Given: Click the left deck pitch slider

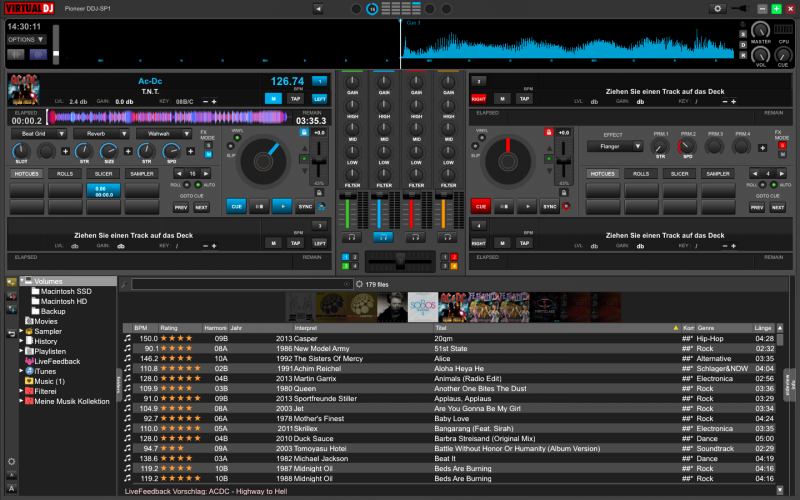Looking at the screenshot, I should [319, 160].
